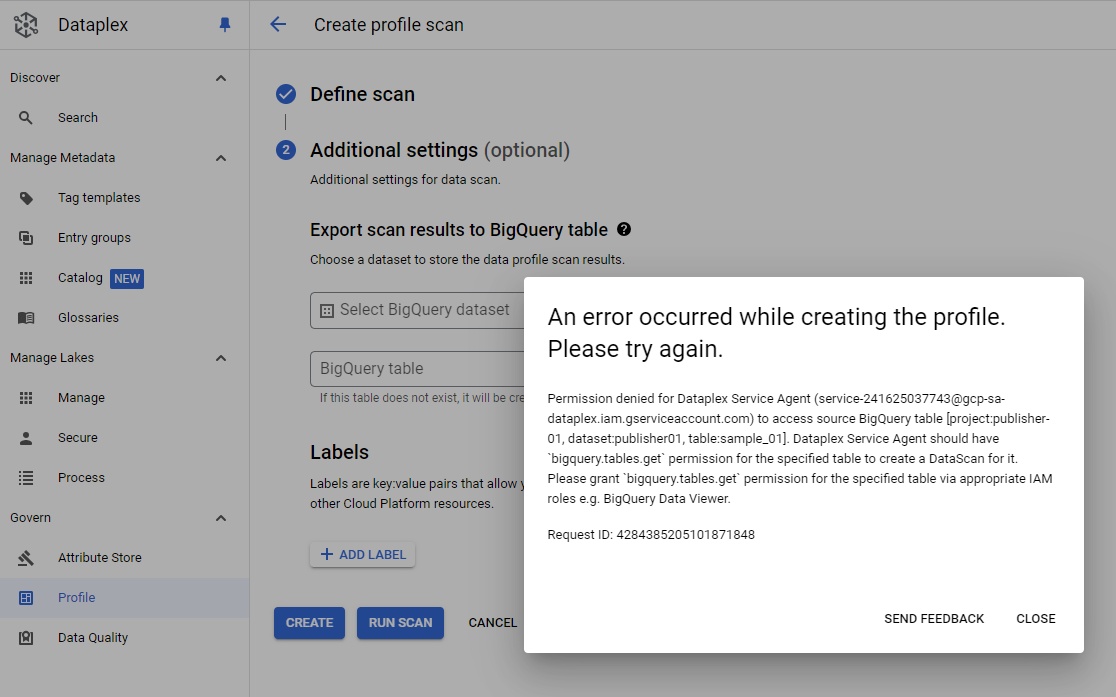This screenshot has height=697, width=1116.
Task: Click the Create profile scan title
Action: point(389,25)
